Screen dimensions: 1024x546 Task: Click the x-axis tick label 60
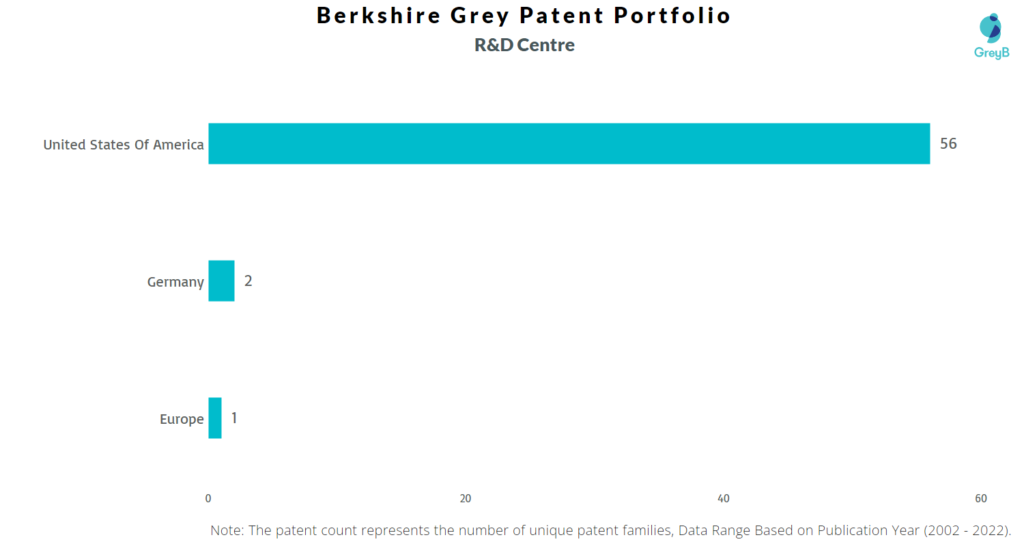coord(980,498)
